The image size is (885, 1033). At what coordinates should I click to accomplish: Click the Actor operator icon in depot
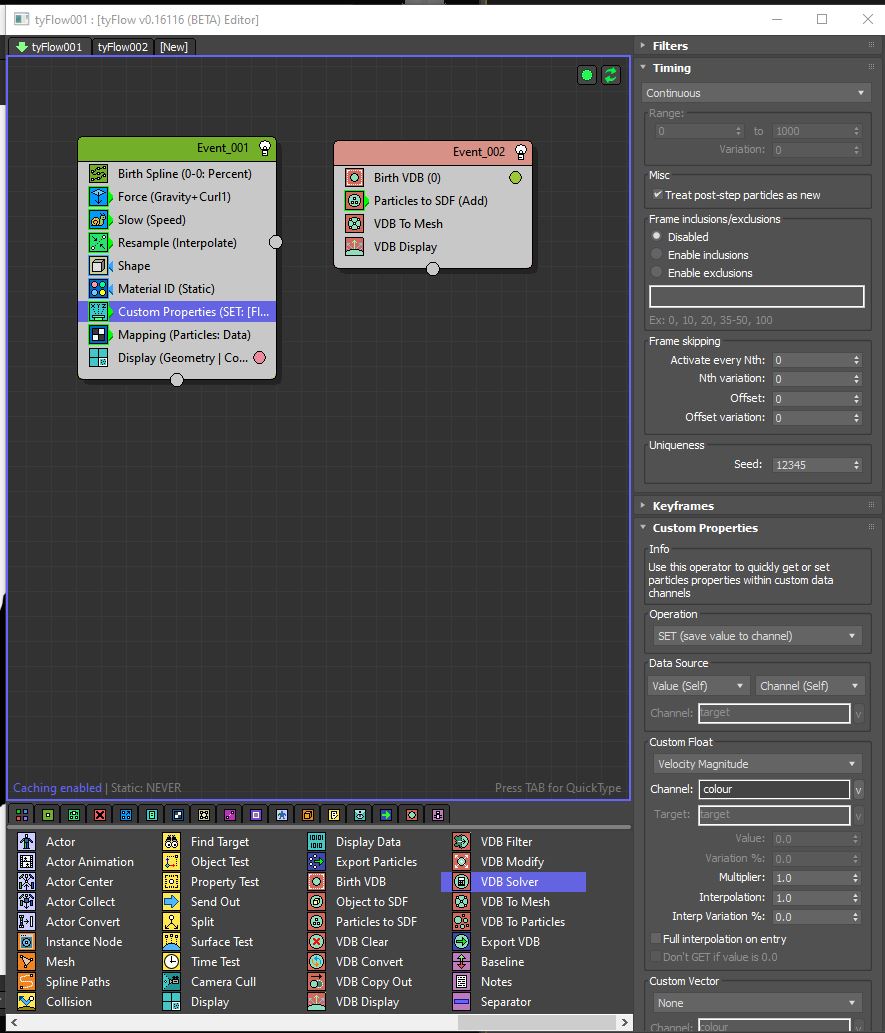(x=26, y=842)
